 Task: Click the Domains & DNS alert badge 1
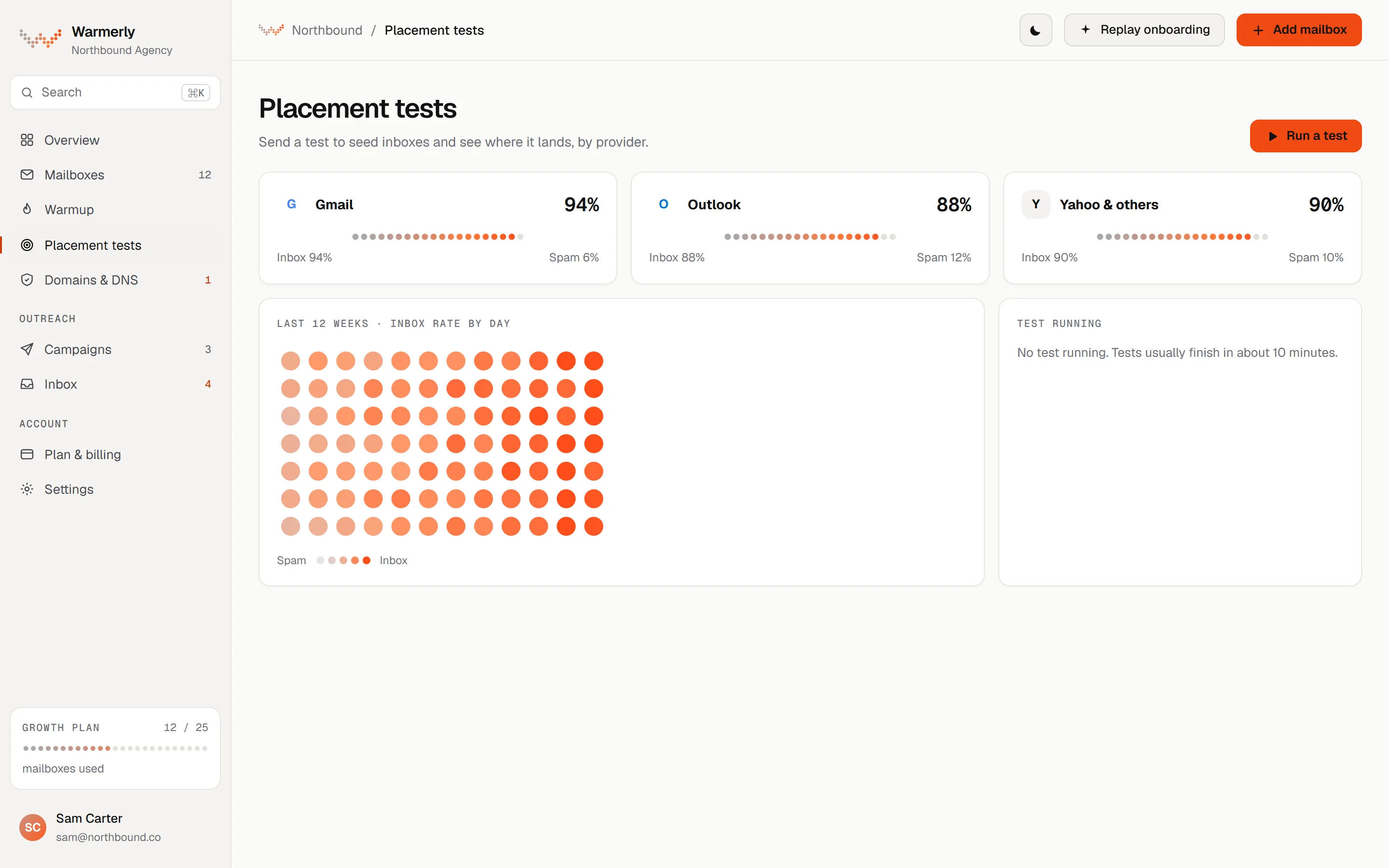click(x=208, y=280)
